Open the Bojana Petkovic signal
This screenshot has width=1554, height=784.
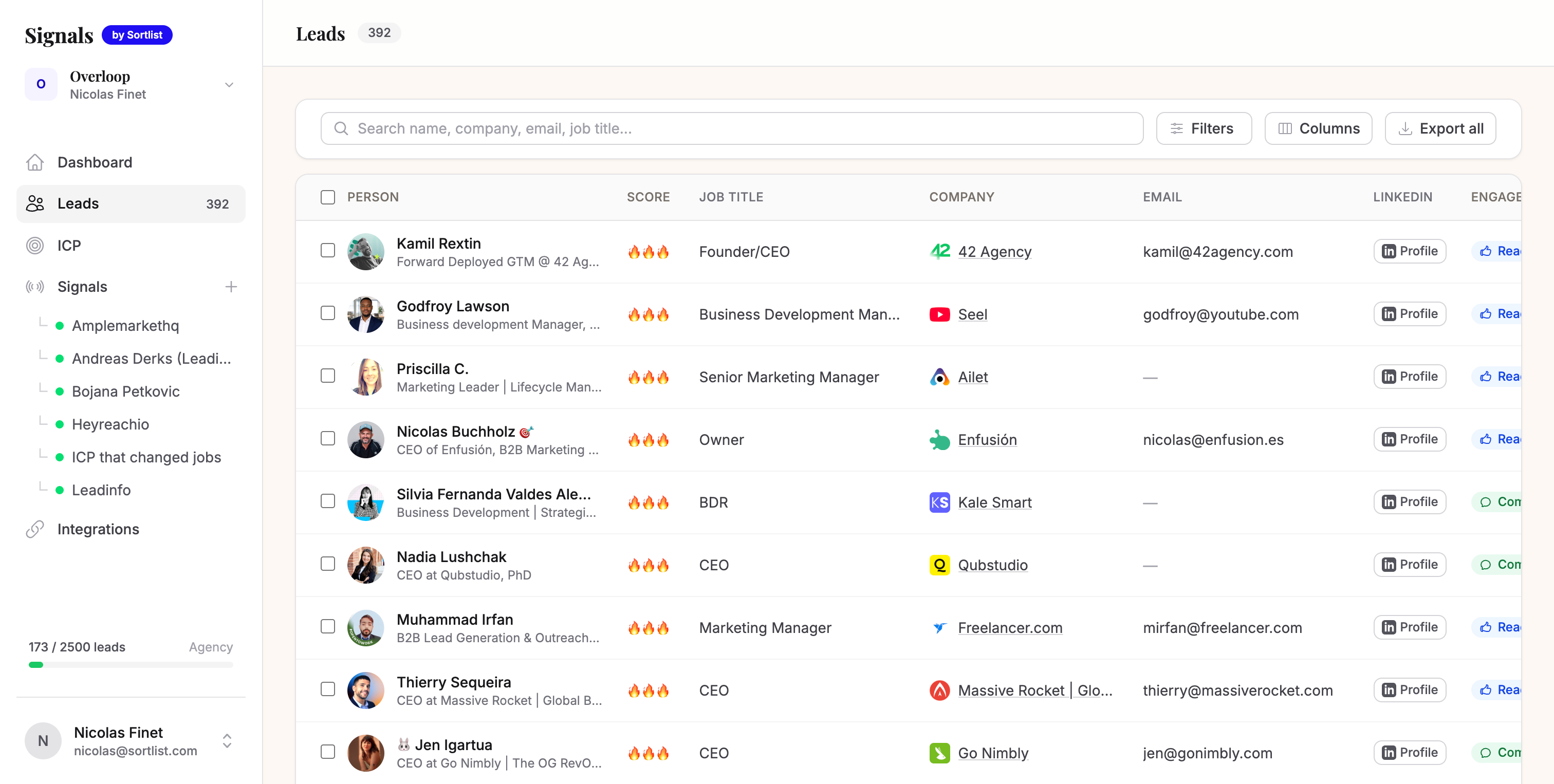coord(125,391)
